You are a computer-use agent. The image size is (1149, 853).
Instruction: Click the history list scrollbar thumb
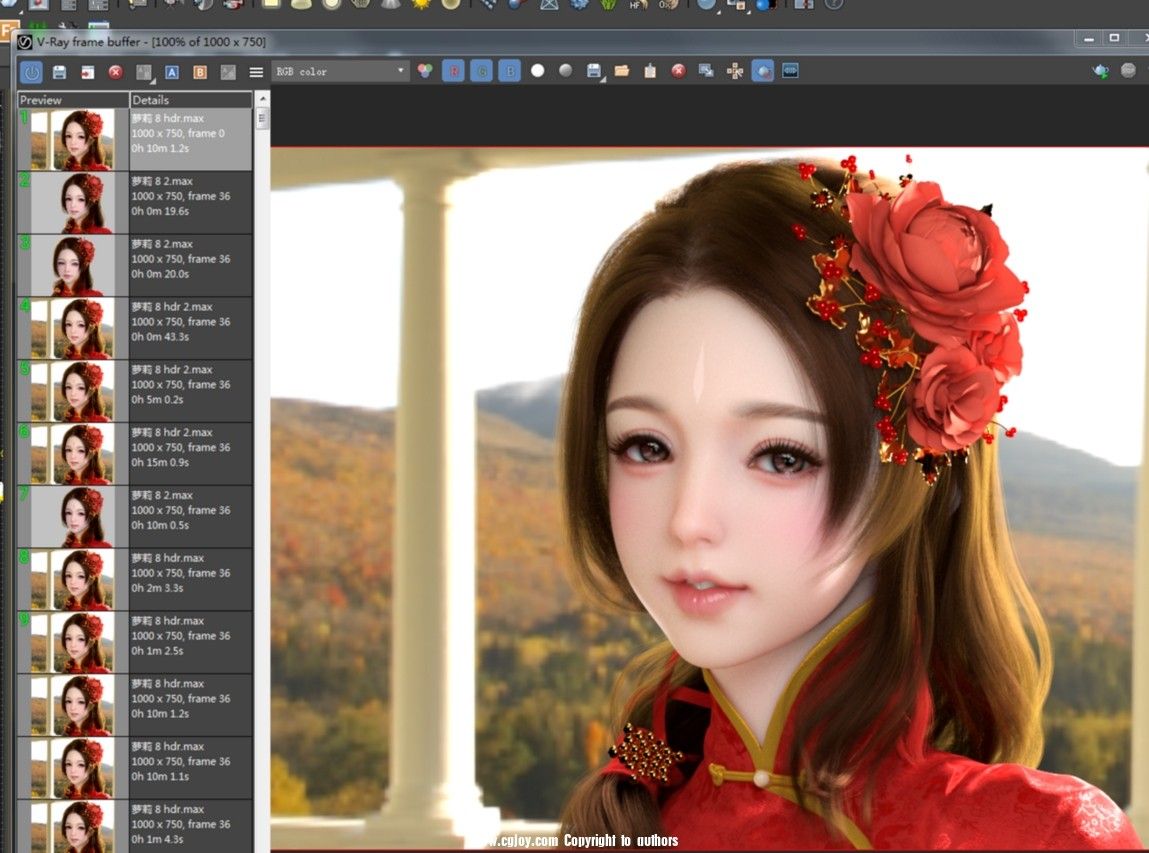[262, 119]
